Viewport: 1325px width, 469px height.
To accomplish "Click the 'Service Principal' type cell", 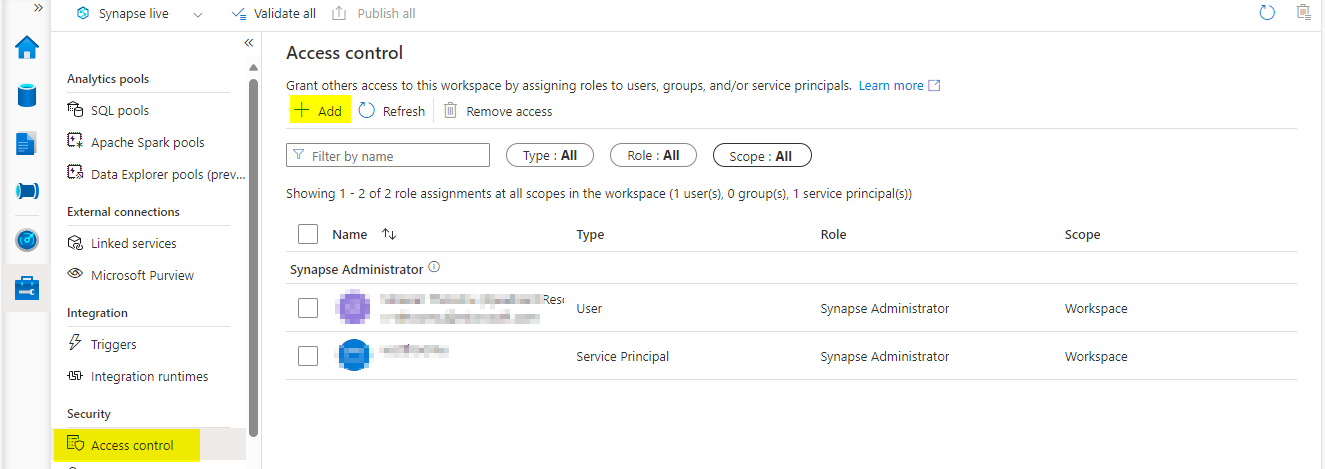I will [623, 357].
